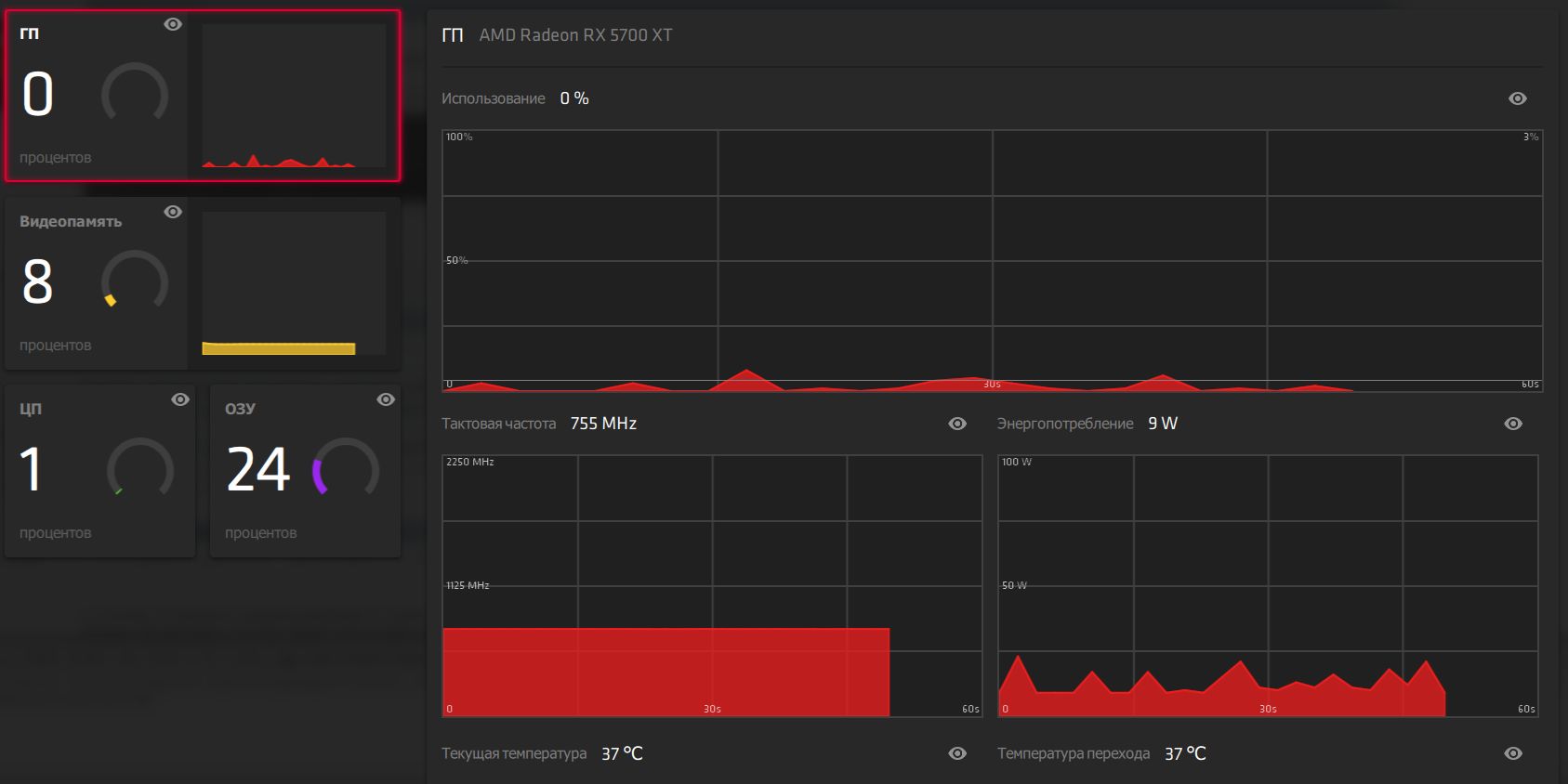Click the ОЗУ purple gauge dial
The height and width of the screenshot is (784, 1568).
click(x=346, y=468)
